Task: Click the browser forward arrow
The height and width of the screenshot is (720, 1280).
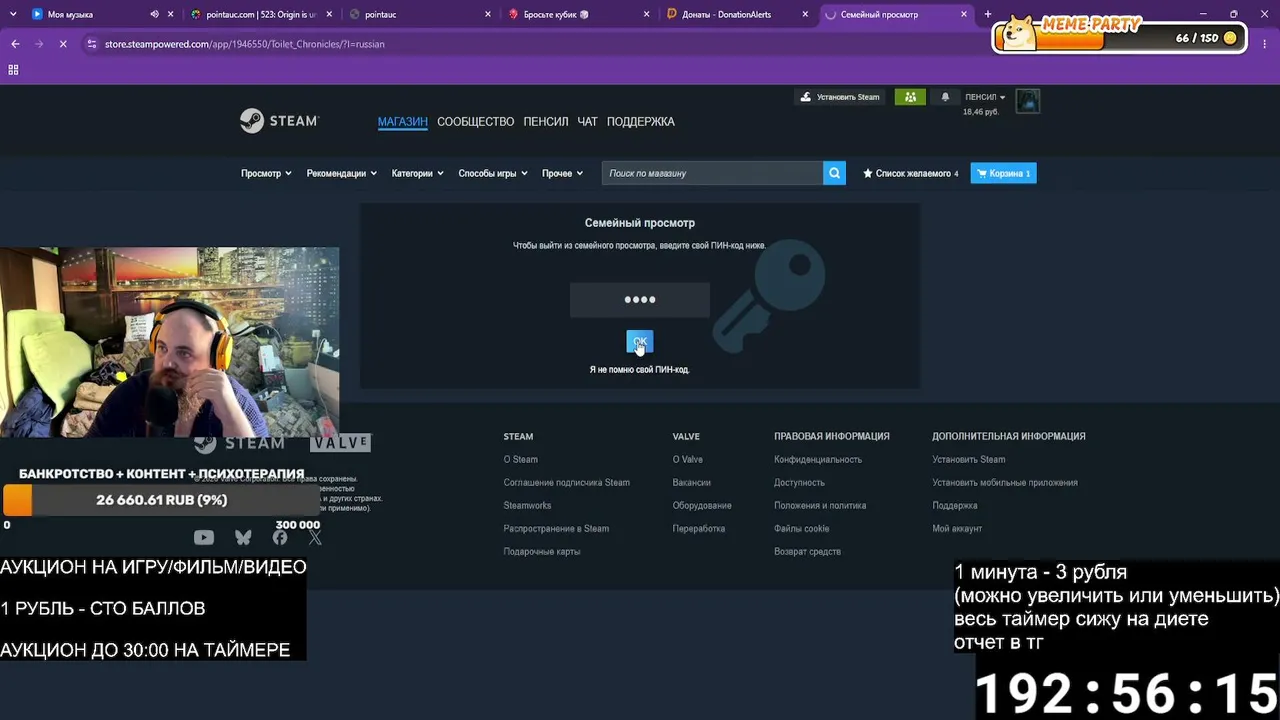Action: coord(39,44)
